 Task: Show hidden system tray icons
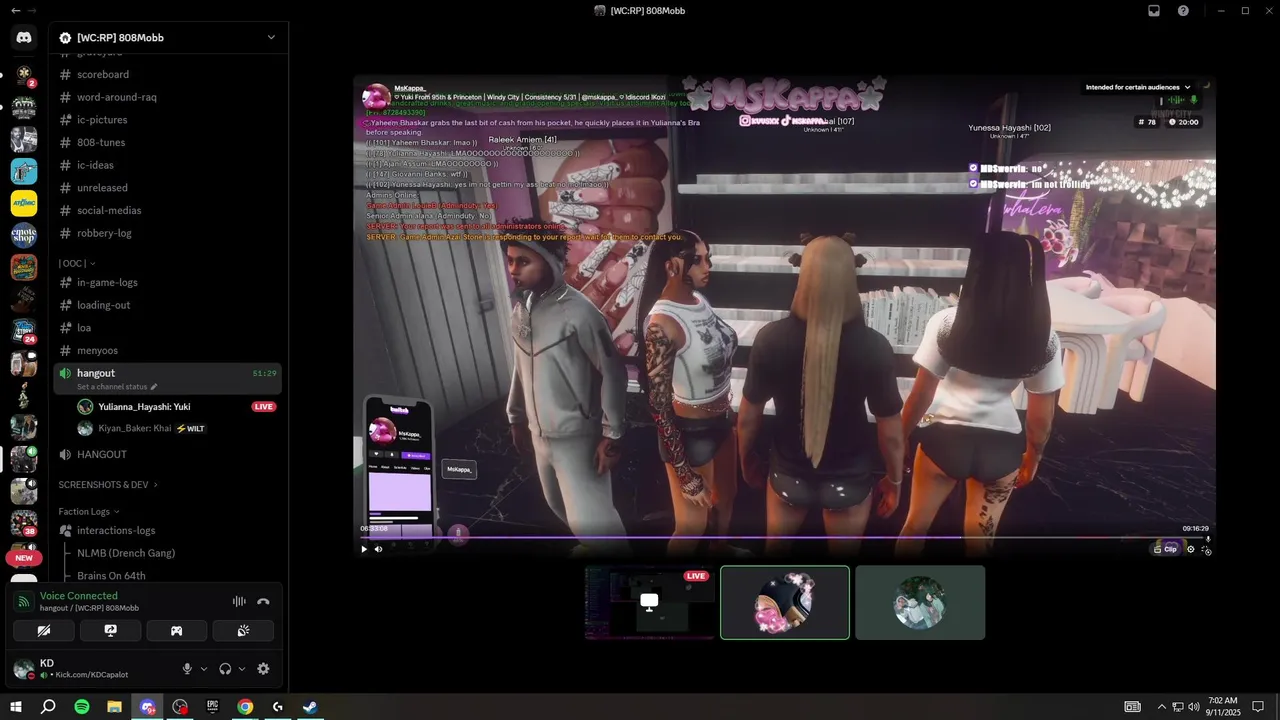1162,707
